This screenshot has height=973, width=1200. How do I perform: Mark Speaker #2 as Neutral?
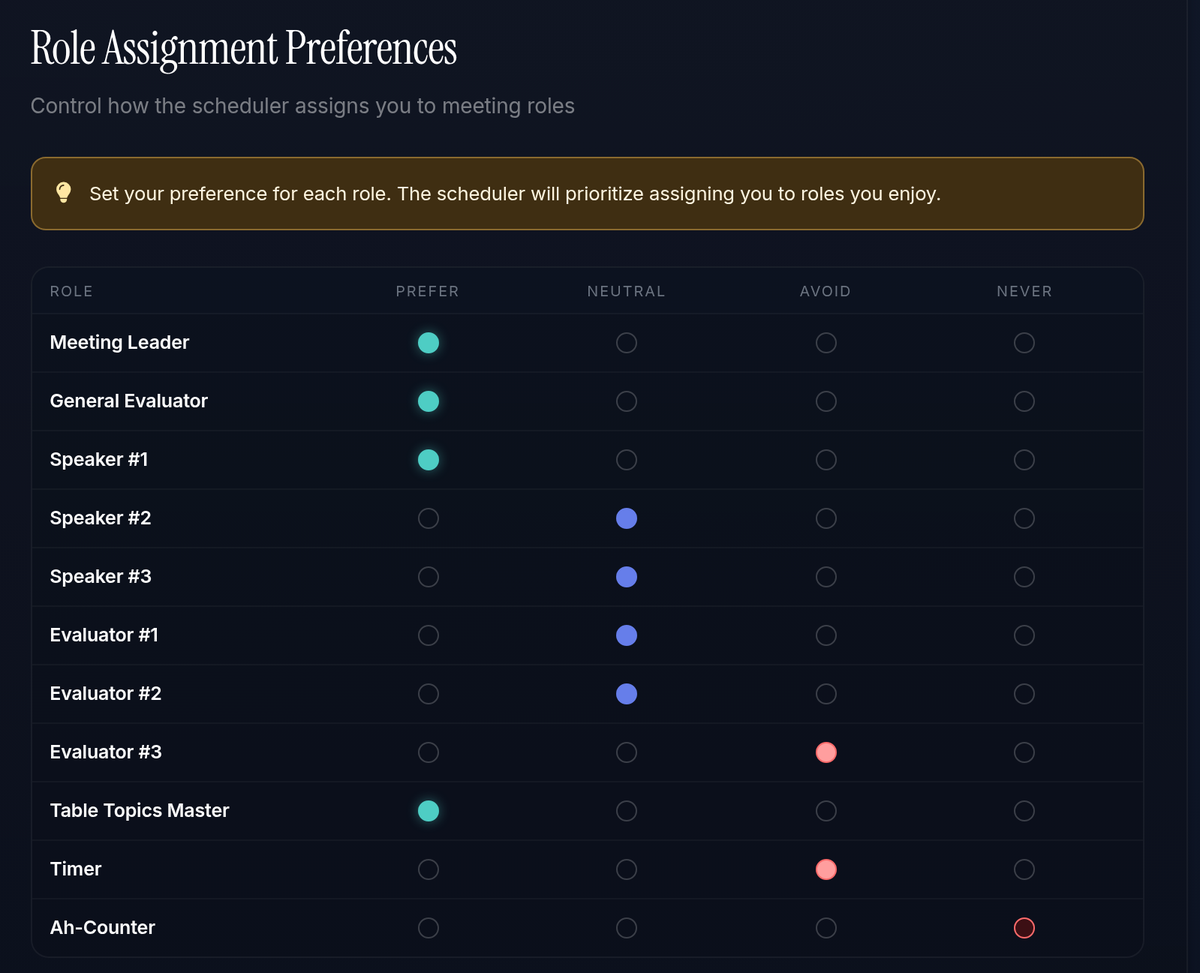626,518
